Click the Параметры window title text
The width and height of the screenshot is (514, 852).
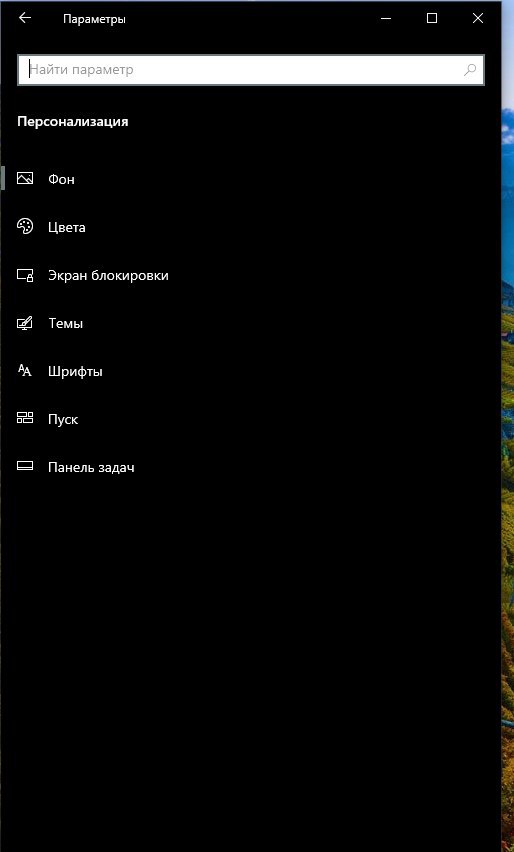click(94, 20)
